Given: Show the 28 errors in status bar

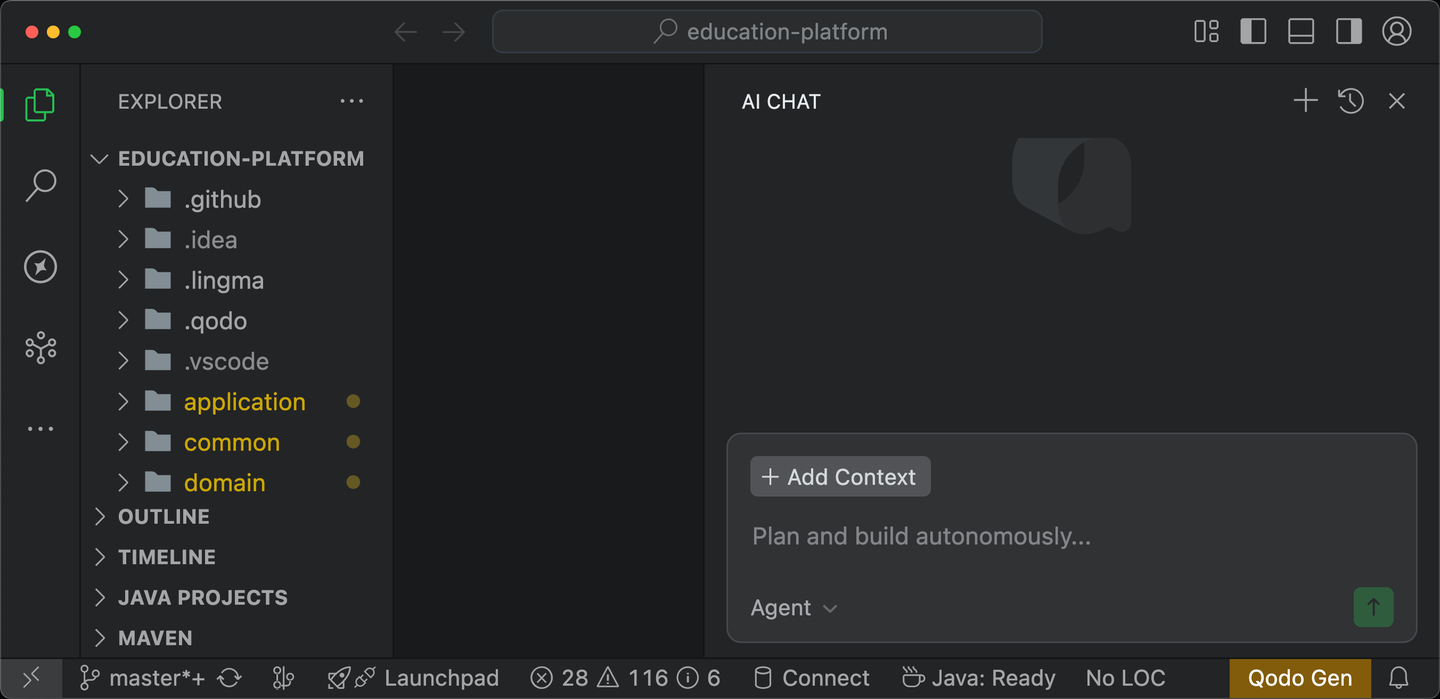Looking at the screenshot, I should (x=560, y=678).
